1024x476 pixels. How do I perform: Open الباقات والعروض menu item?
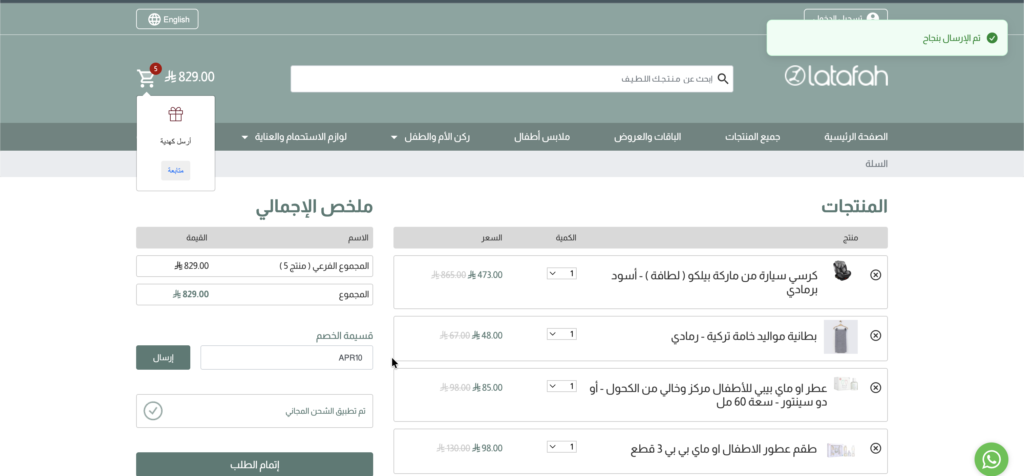pos(647,137)
